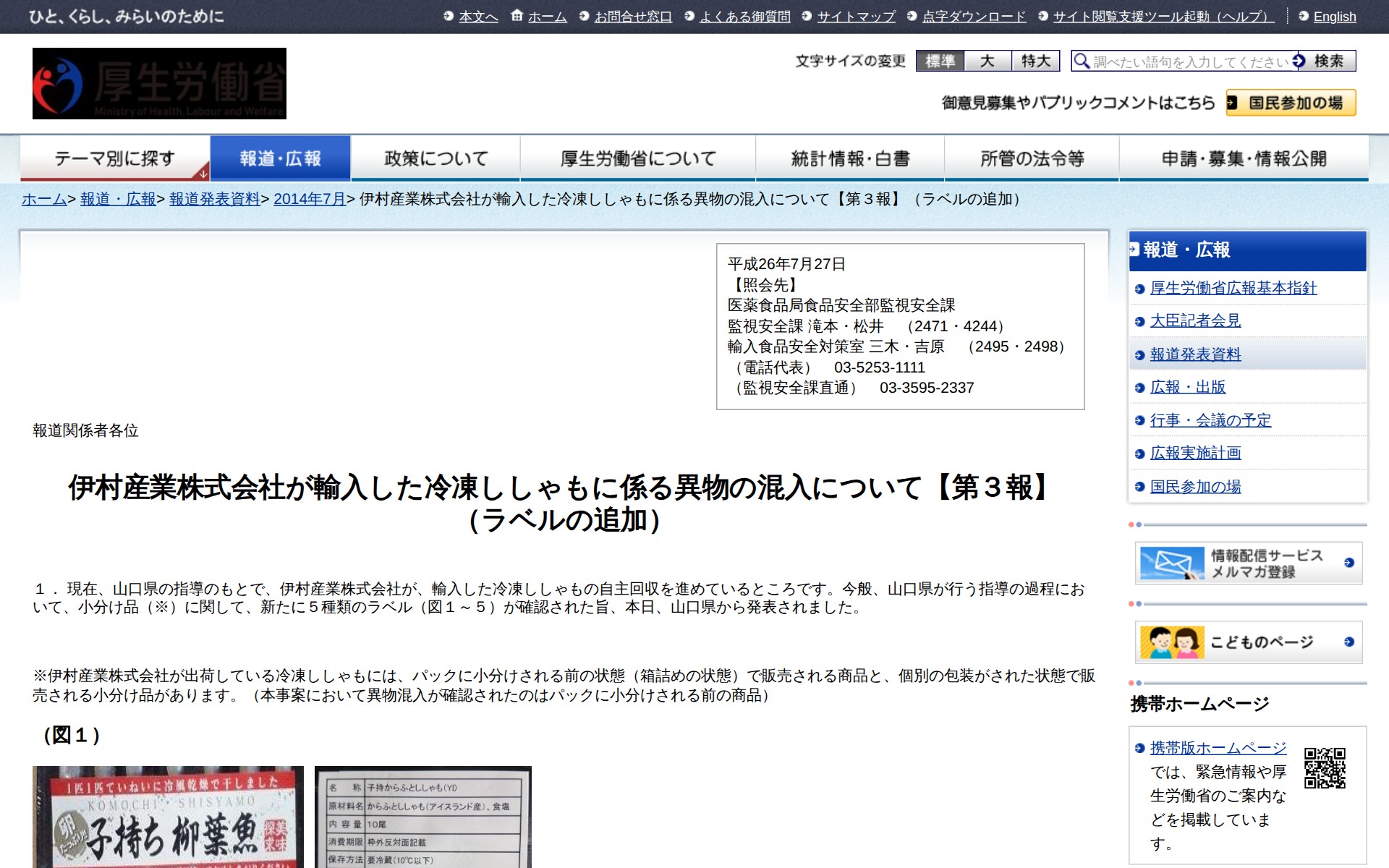Viewport: 1389px width, 868px height.
Task: Click the home icon in top bar
Action: (x=517, y=15)
